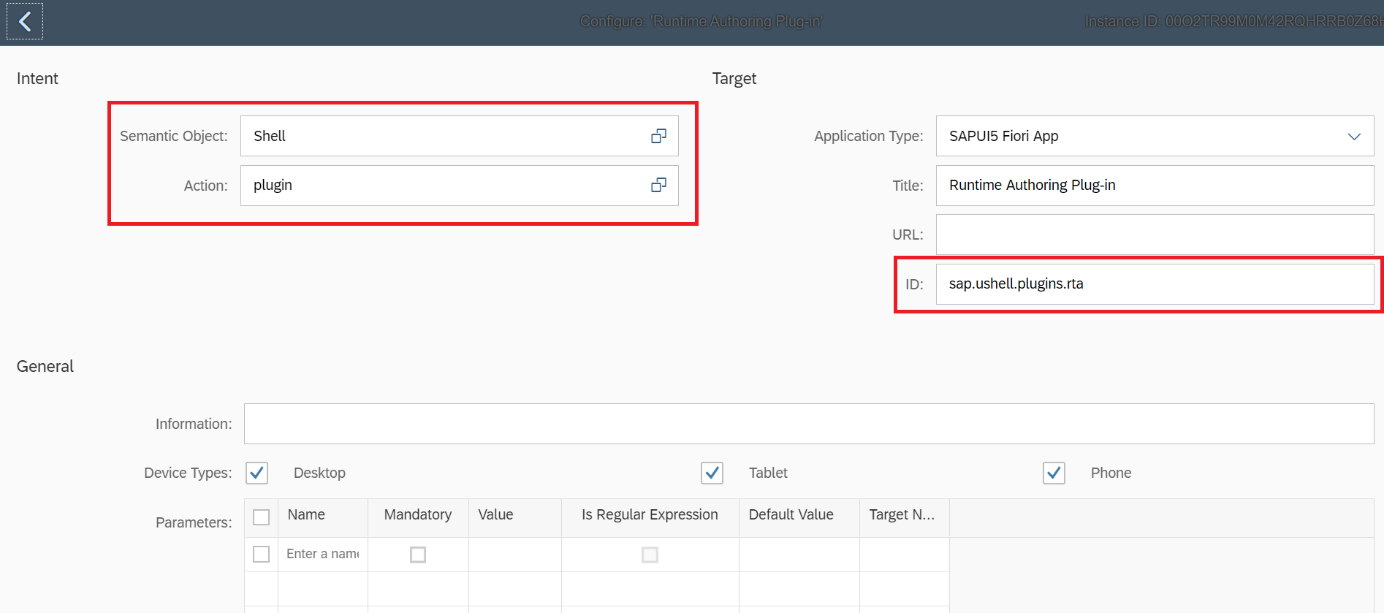Viewport: 1384px width, 613px height.
Task: Uncheck the Desktop device type checkbox
Action: click(x=257, y=473)
